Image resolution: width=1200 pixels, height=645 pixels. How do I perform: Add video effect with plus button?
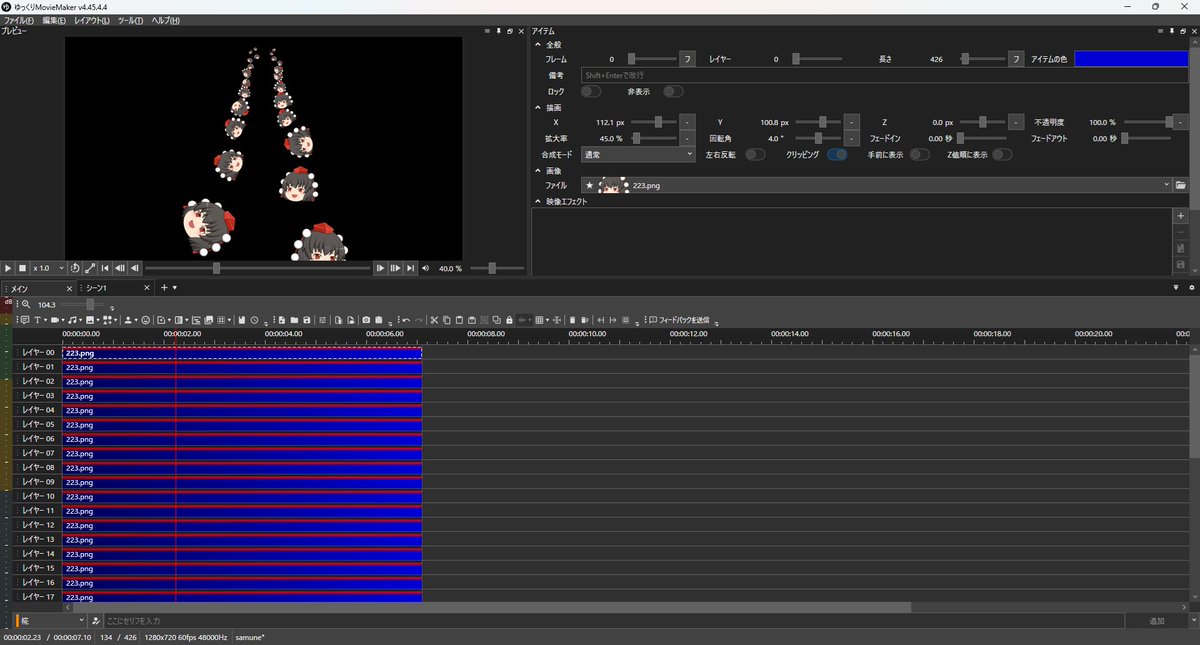1181,216
